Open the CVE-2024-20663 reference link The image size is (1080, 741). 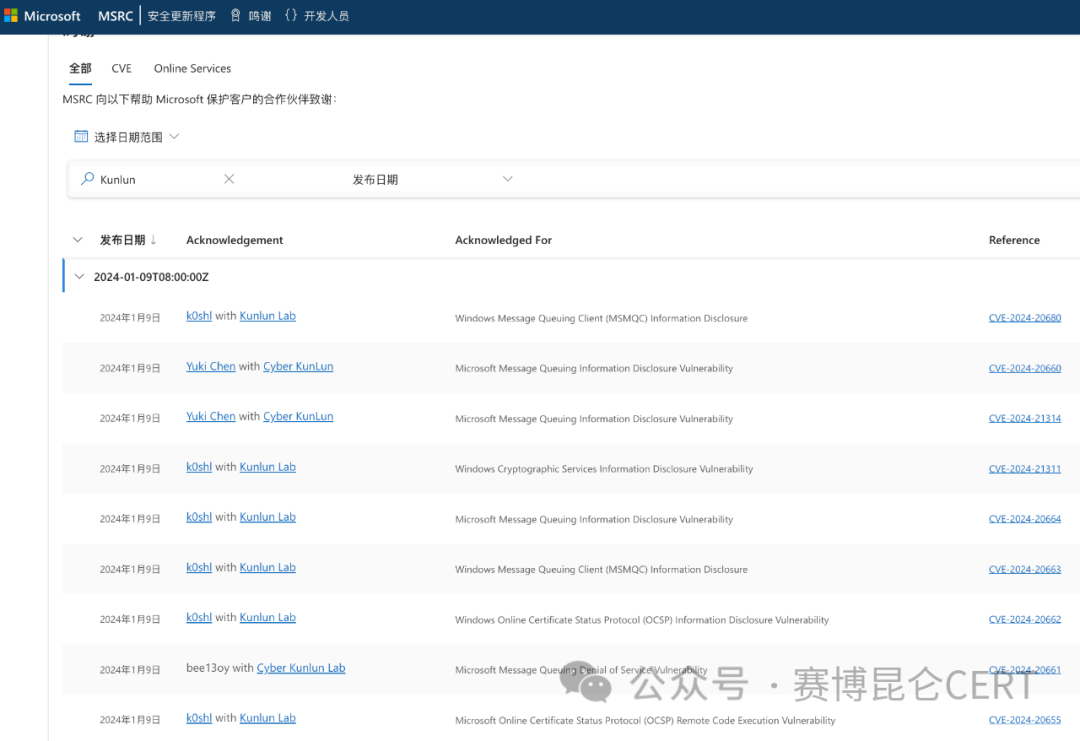click(1025, 570)
